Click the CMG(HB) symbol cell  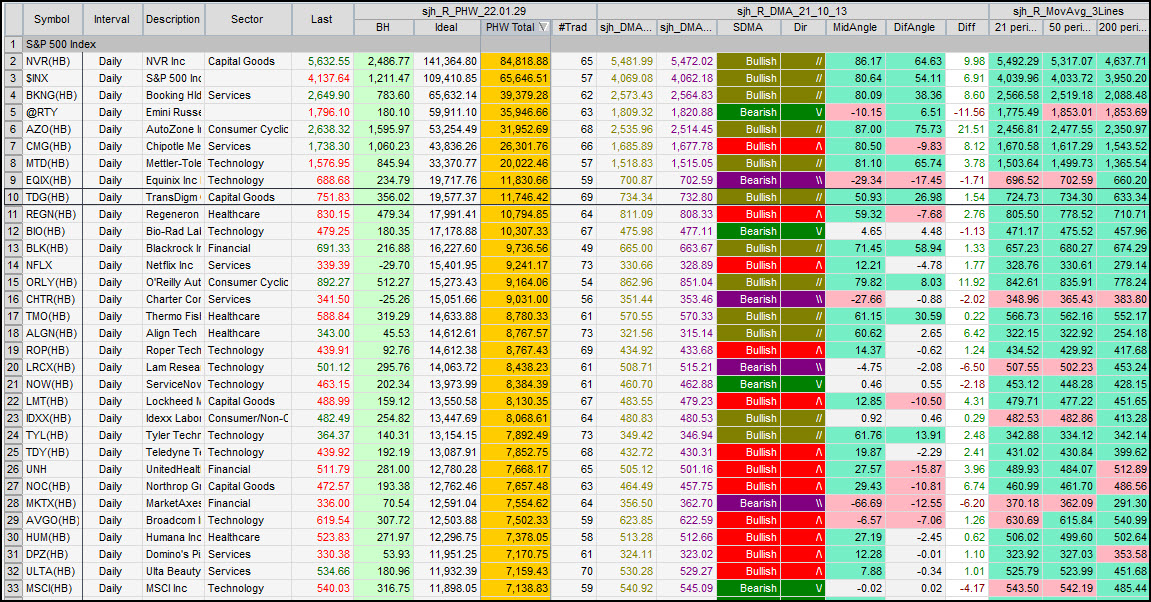(x=53, y=146)
